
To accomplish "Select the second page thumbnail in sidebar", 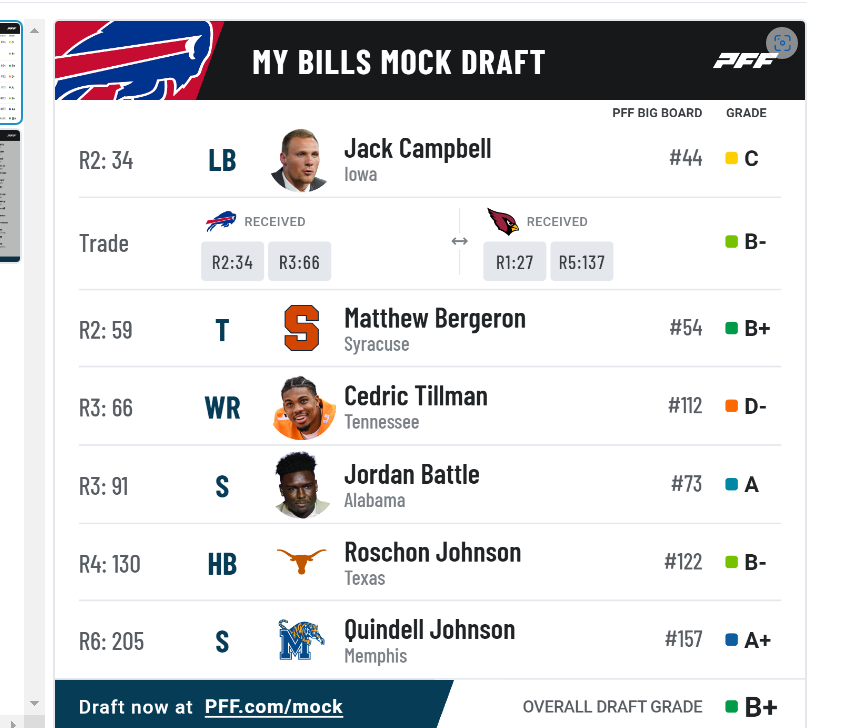I will pos(10,196).
